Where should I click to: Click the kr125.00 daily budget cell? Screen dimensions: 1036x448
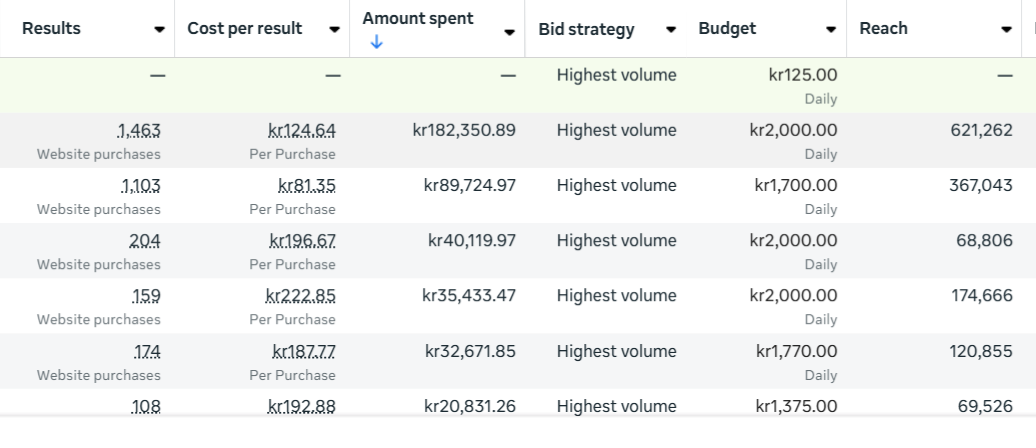[x=803, y=75]
